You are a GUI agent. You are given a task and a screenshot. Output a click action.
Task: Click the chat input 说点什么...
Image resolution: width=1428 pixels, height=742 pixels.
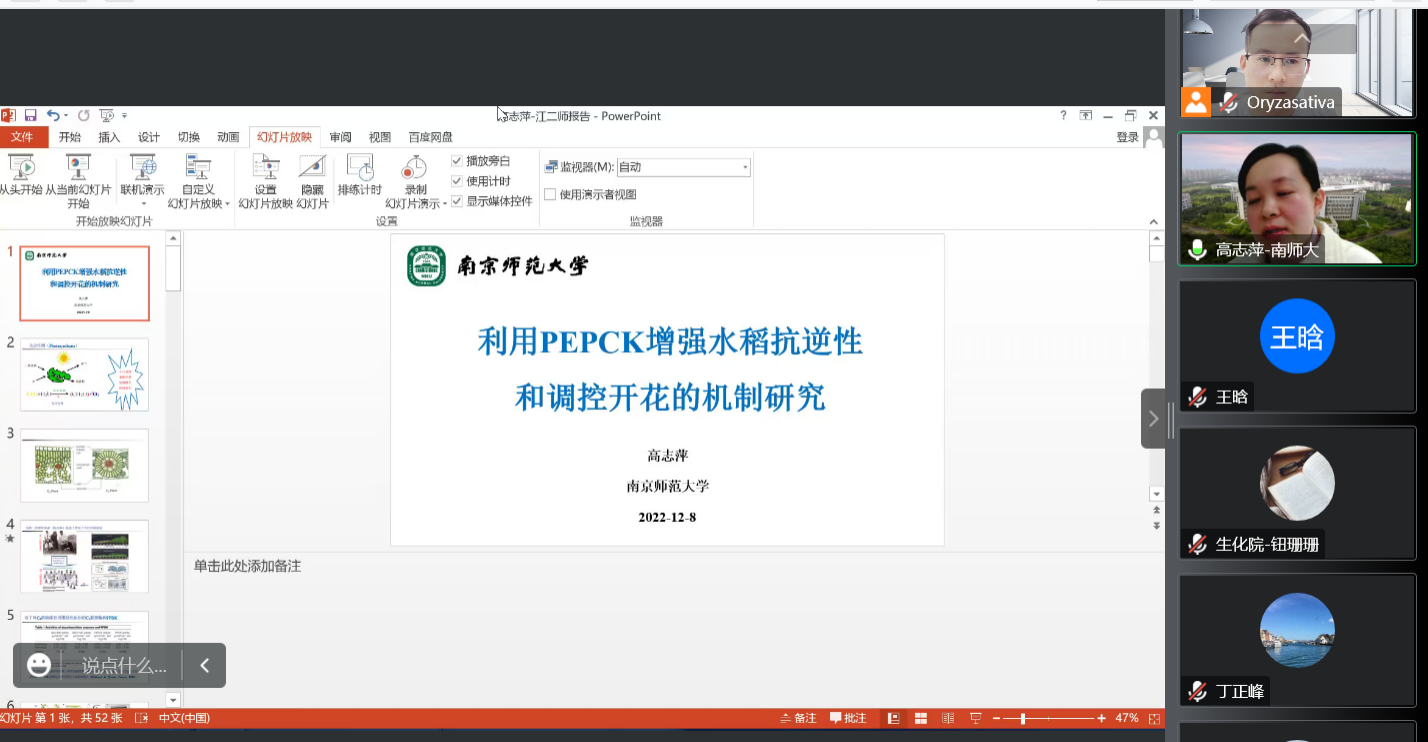click(x=124, y=666)
